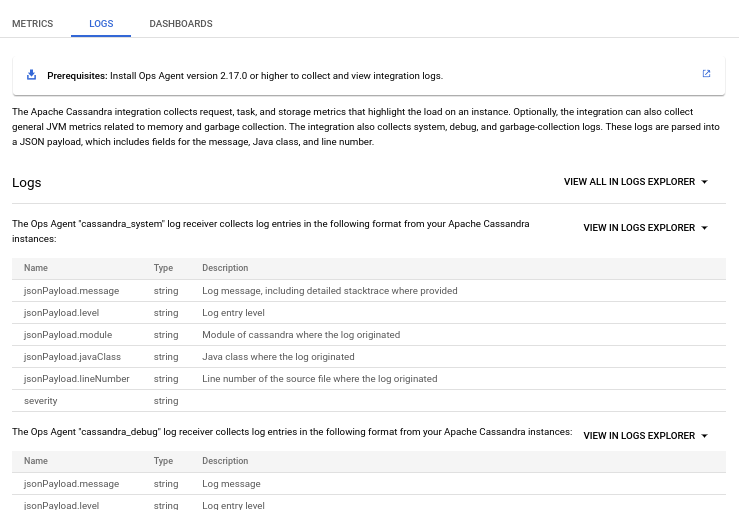
Task: Click Type column header in cassandra_system table
Action: 163,268
